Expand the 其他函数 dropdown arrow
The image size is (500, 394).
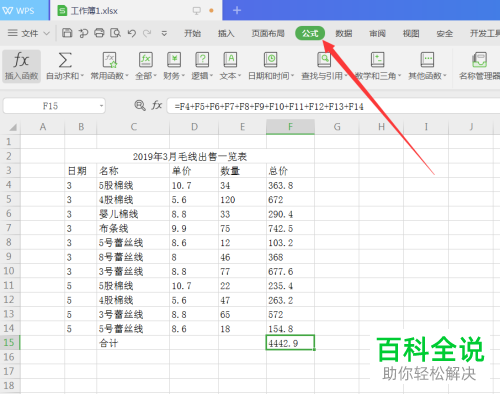coord(444,76)
